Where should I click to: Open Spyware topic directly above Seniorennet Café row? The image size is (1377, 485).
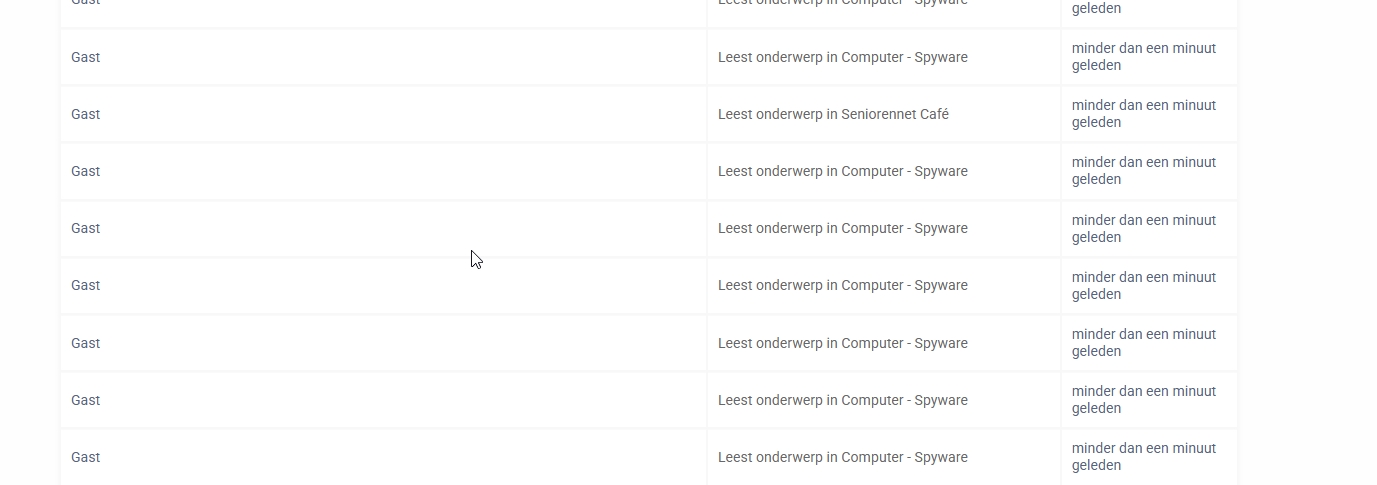coord(842,57)
